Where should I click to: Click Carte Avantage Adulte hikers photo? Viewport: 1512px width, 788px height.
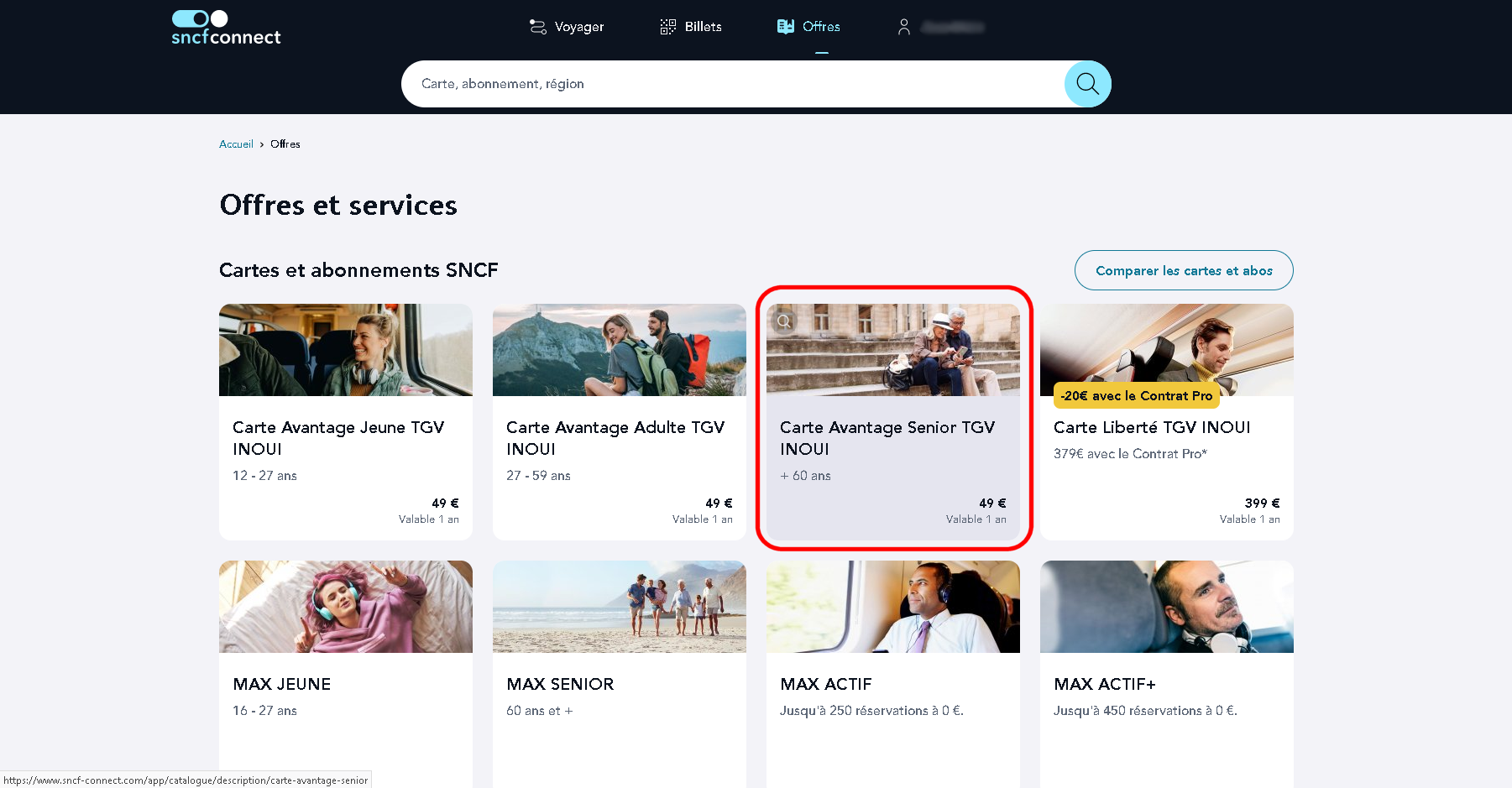point(620,350)
